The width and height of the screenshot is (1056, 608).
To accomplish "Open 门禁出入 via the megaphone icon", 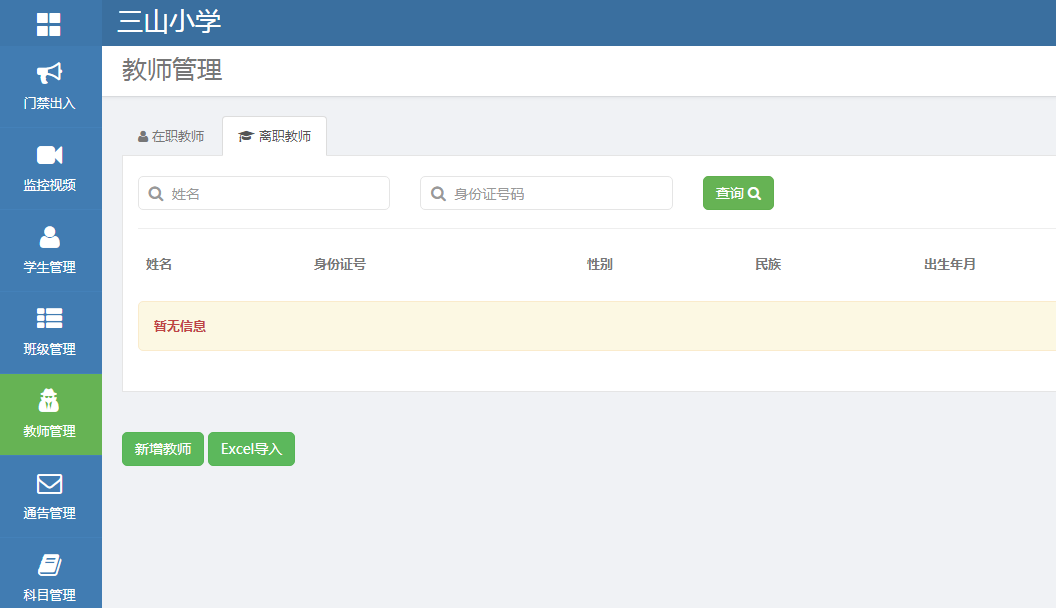I will [50, 74].
